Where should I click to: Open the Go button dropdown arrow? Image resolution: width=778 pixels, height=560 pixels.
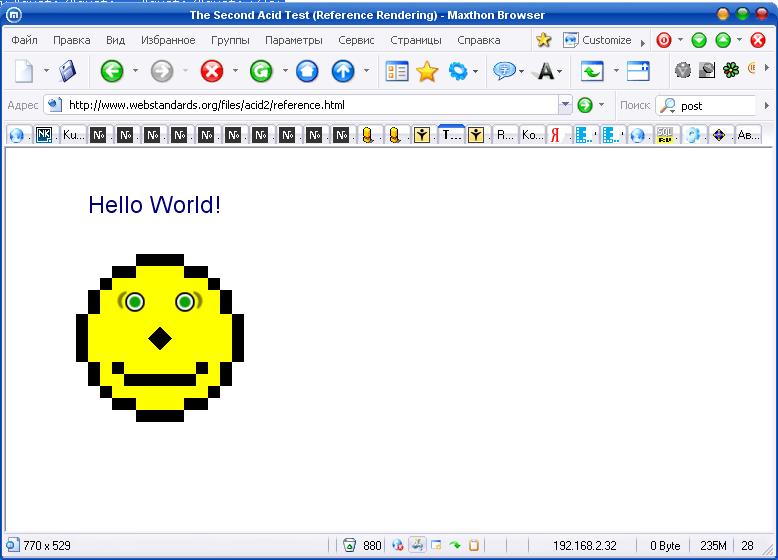[602, 105]
